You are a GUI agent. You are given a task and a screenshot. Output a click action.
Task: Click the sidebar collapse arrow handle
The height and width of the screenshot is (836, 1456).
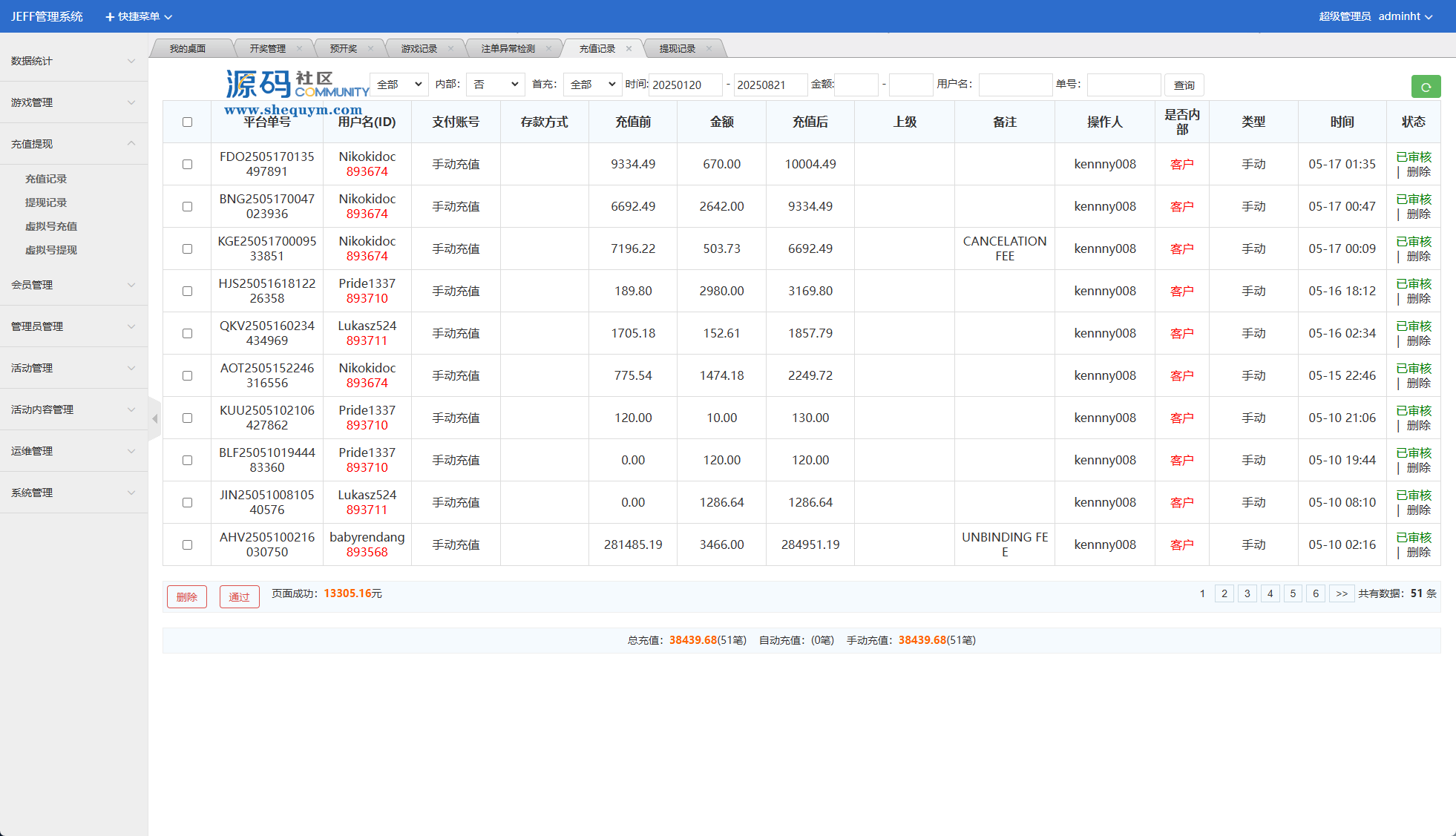pos(155,419)
